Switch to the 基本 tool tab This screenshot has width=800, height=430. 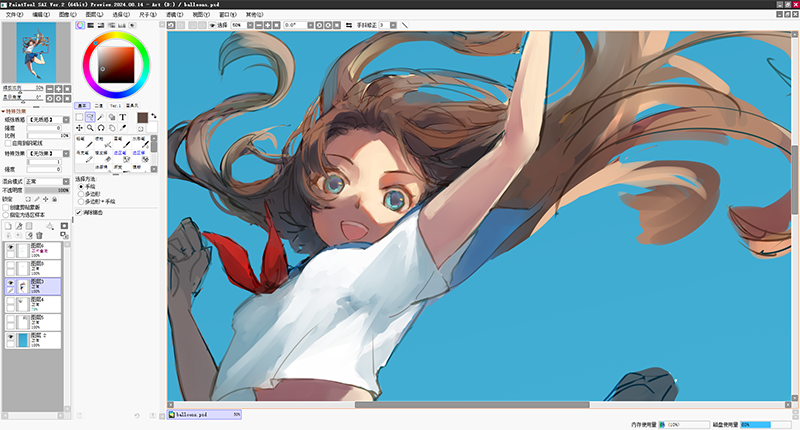pyautogui.click(x=82, y=106)
